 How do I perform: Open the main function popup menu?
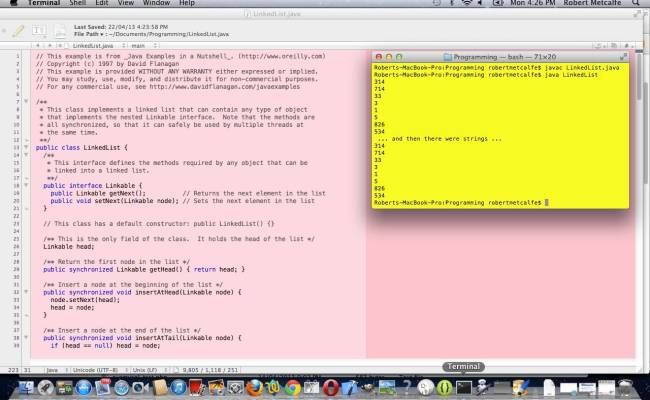144,46
